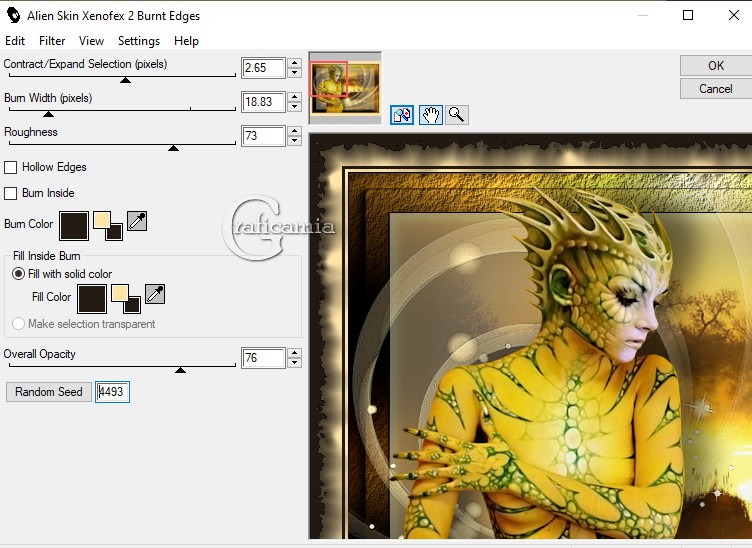Screen dimensions: 752x548
Task: Click the Burn Width value field
Action: tap(263, 102)
